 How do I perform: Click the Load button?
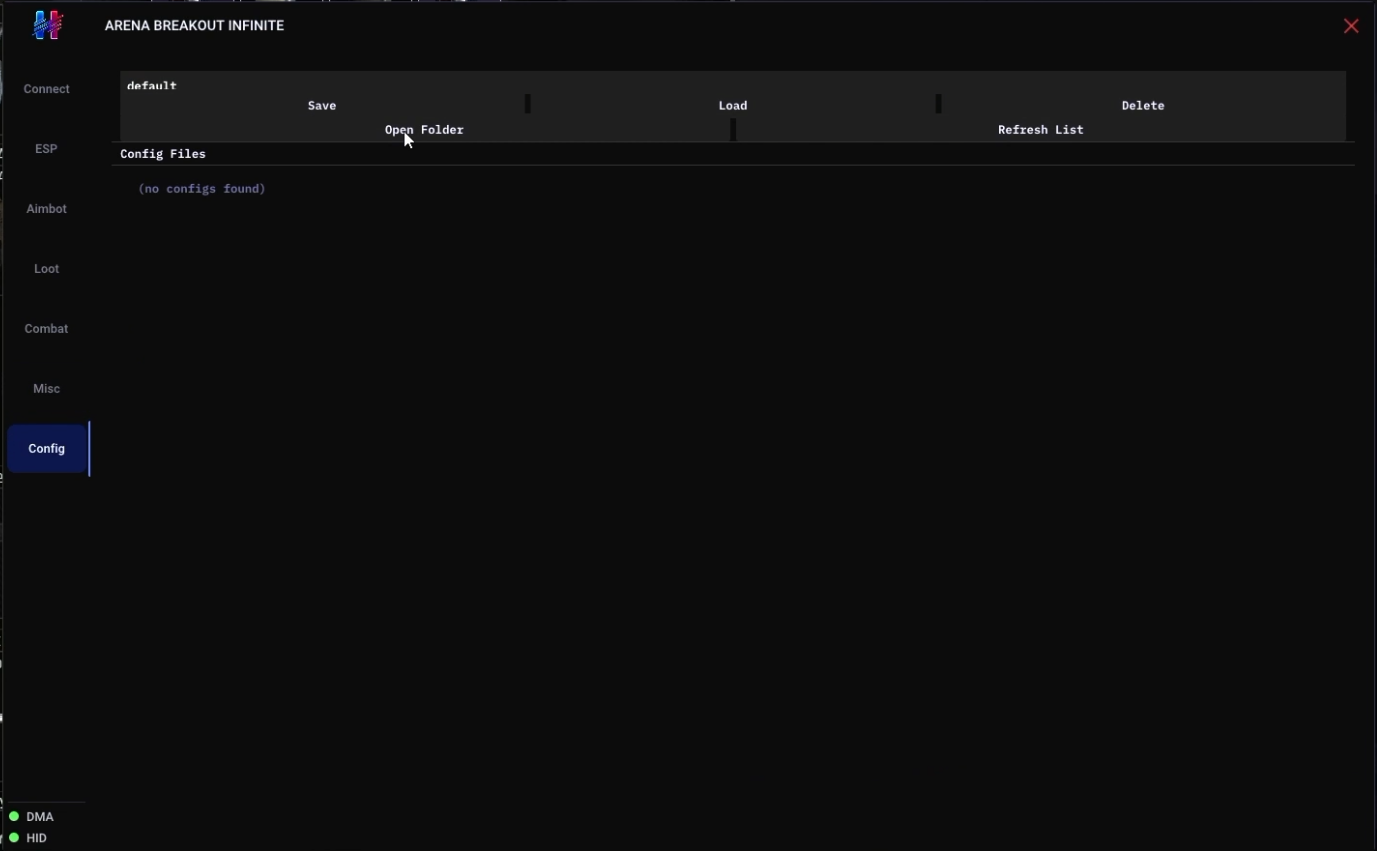click(x=733, y=105)
